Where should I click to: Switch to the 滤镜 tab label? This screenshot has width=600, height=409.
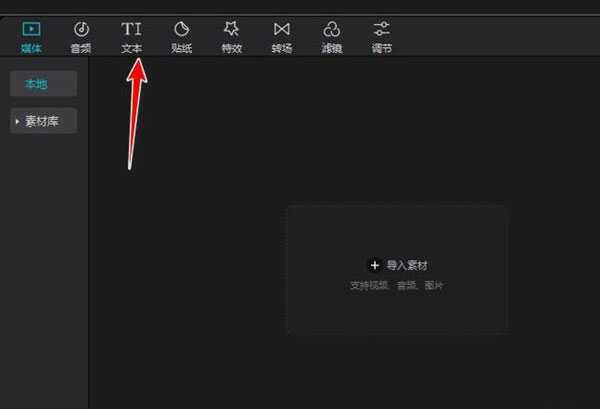tap(331, 49)
